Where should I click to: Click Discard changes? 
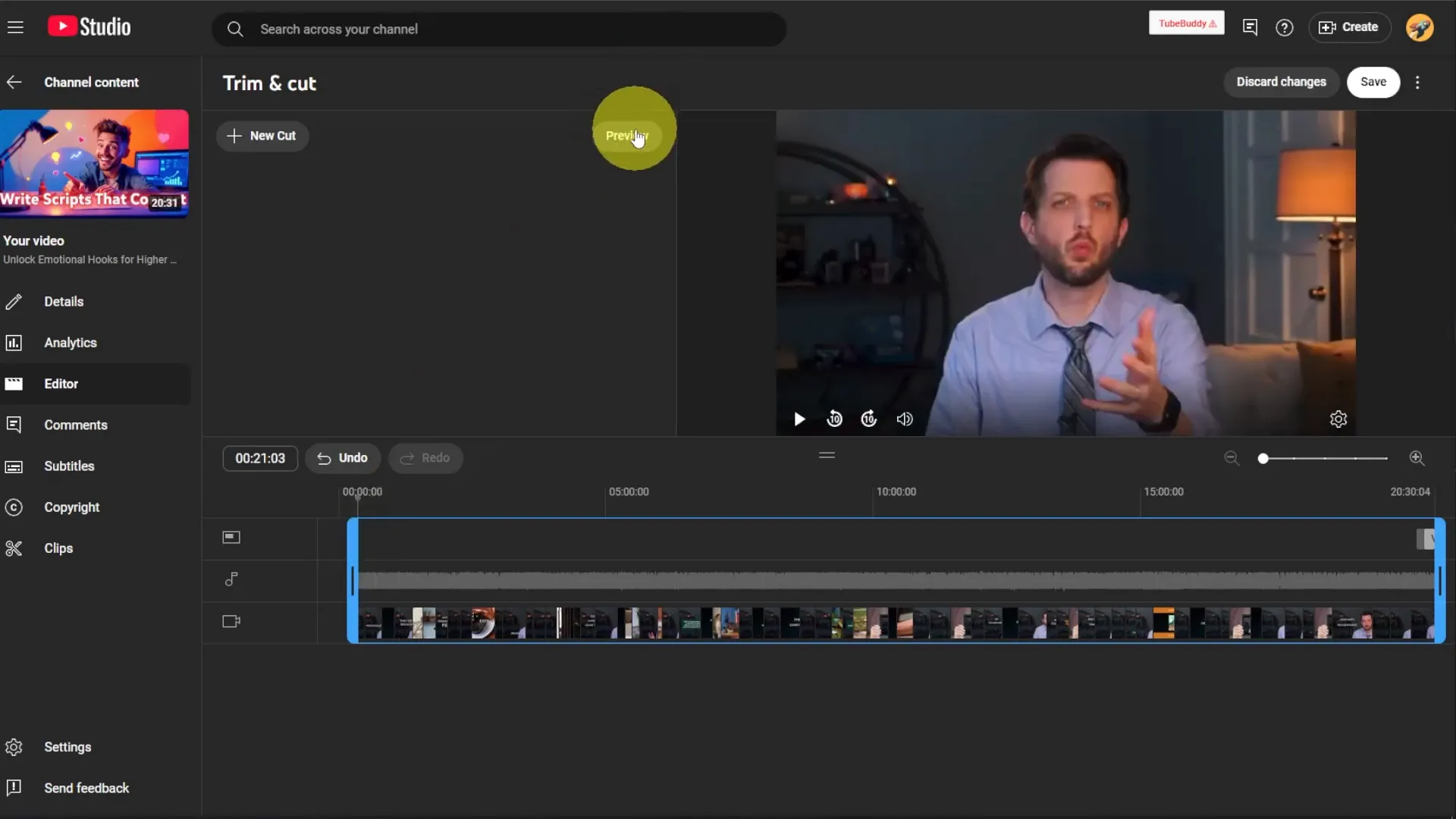pos(1281,82)
